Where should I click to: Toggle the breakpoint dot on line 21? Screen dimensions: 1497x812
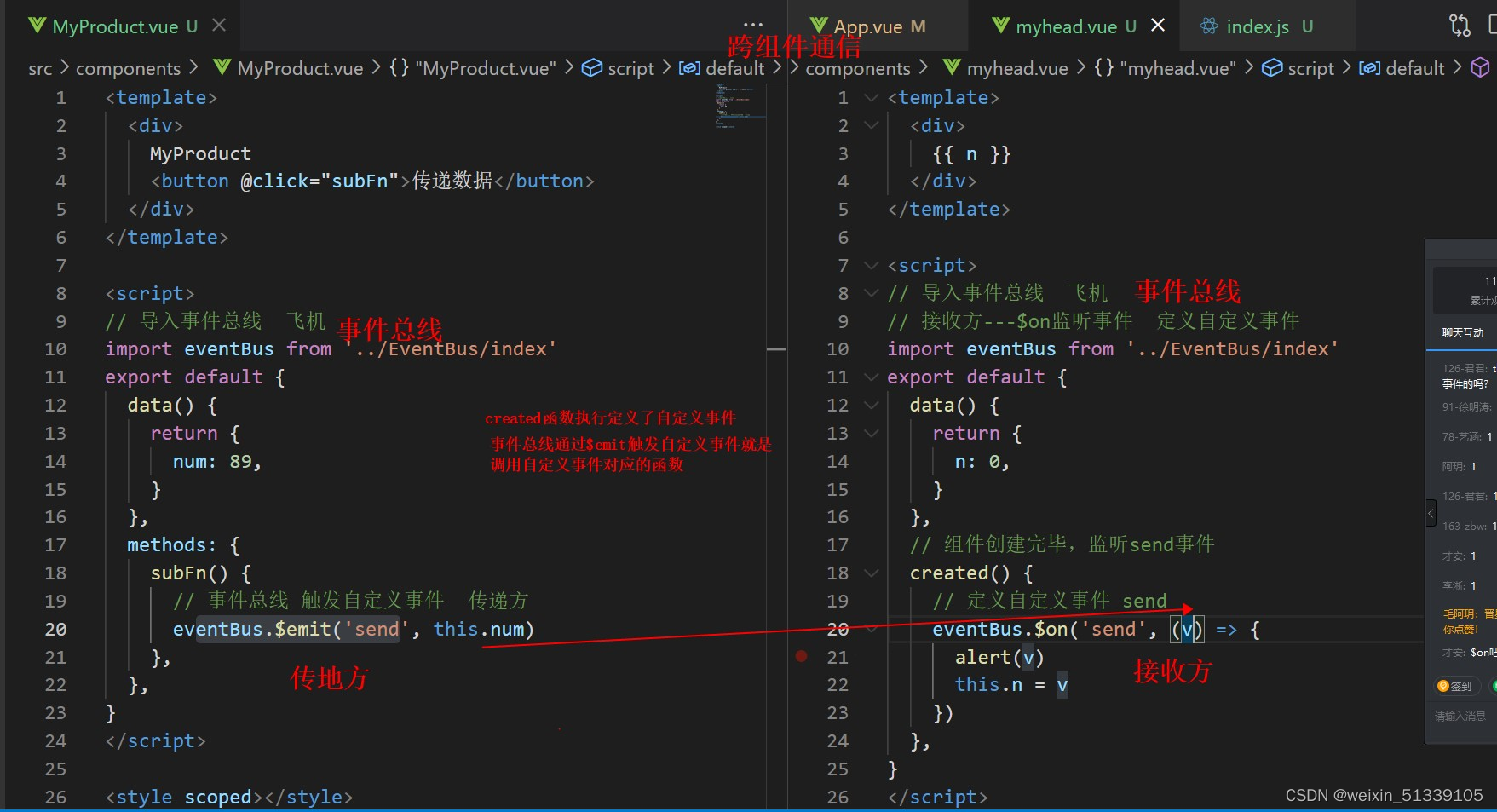(x=801, y=656)
